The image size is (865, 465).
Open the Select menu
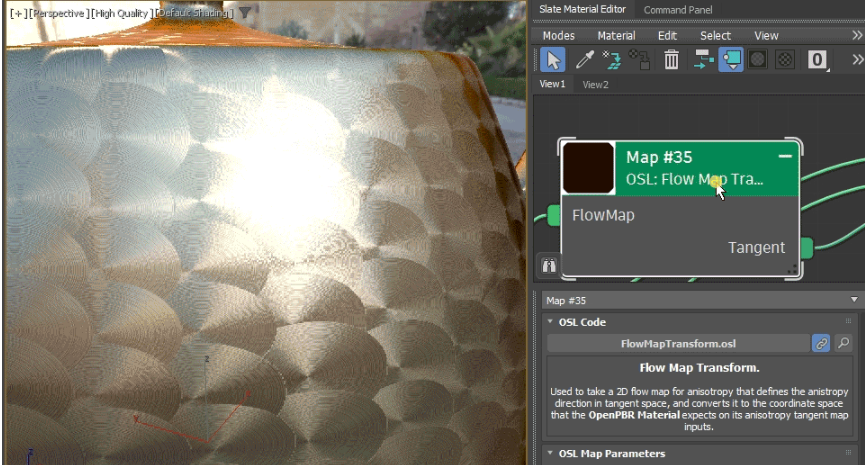click(x=715, y=35)
